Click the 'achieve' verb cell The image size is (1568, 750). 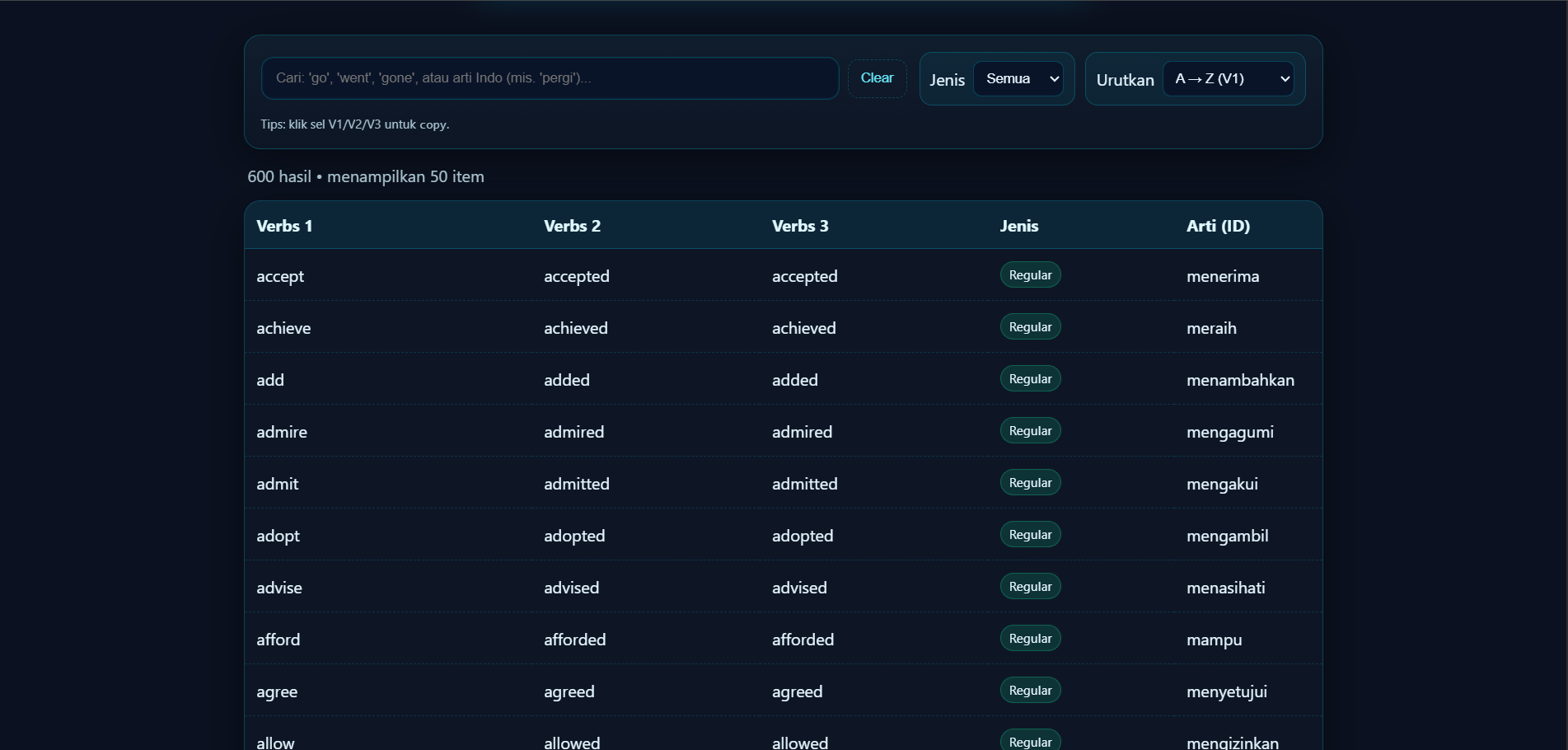click(283, 327)
